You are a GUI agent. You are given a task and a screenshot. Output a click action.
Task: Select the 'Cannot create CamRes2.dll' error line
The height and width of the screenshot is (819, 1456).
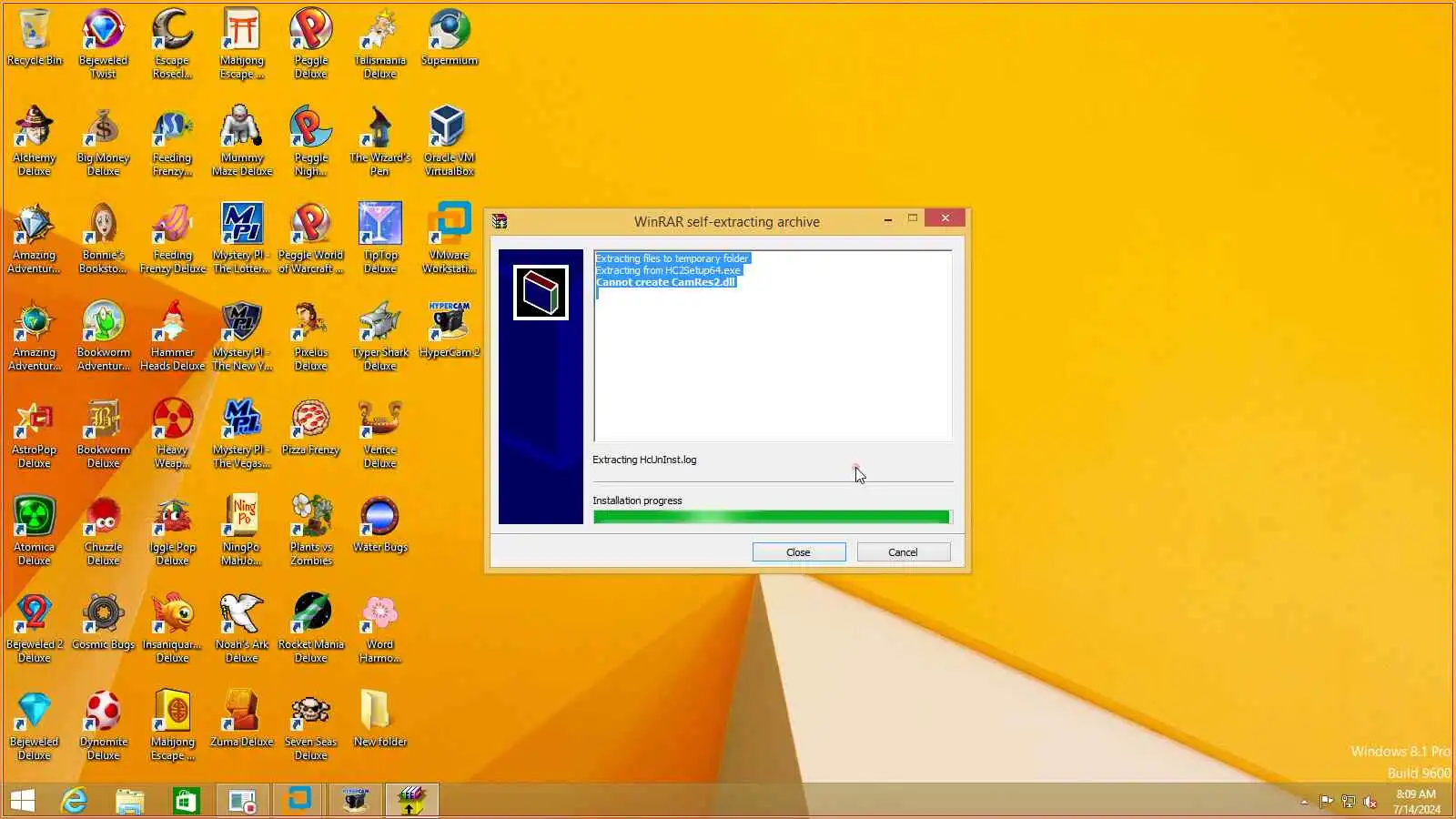pyautogui.click(x=665, y=282)
